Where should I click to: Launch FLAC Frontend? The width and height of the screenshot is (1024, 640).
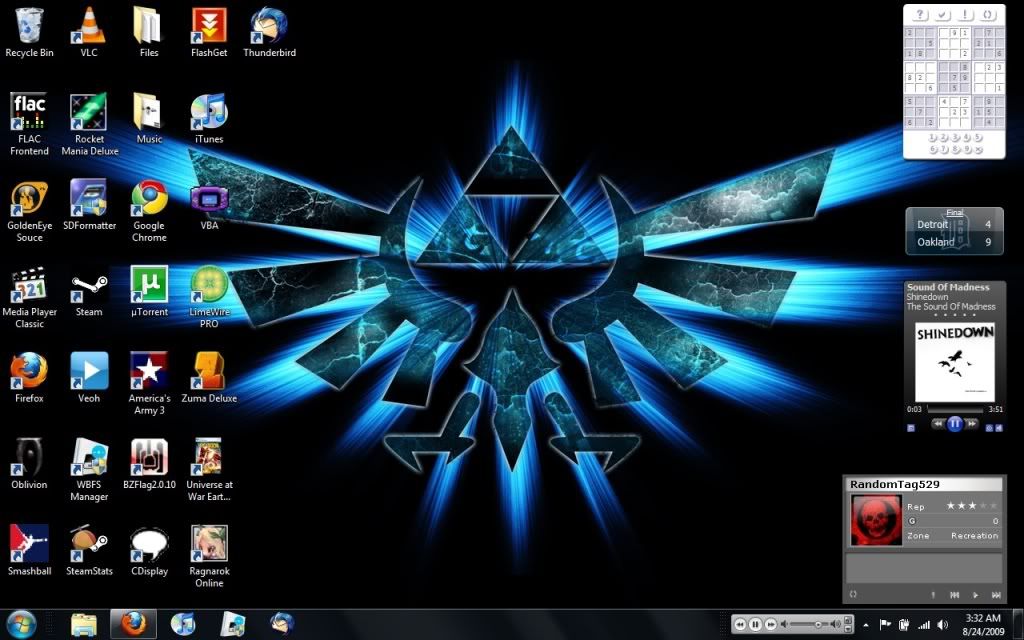click(28, 110)
